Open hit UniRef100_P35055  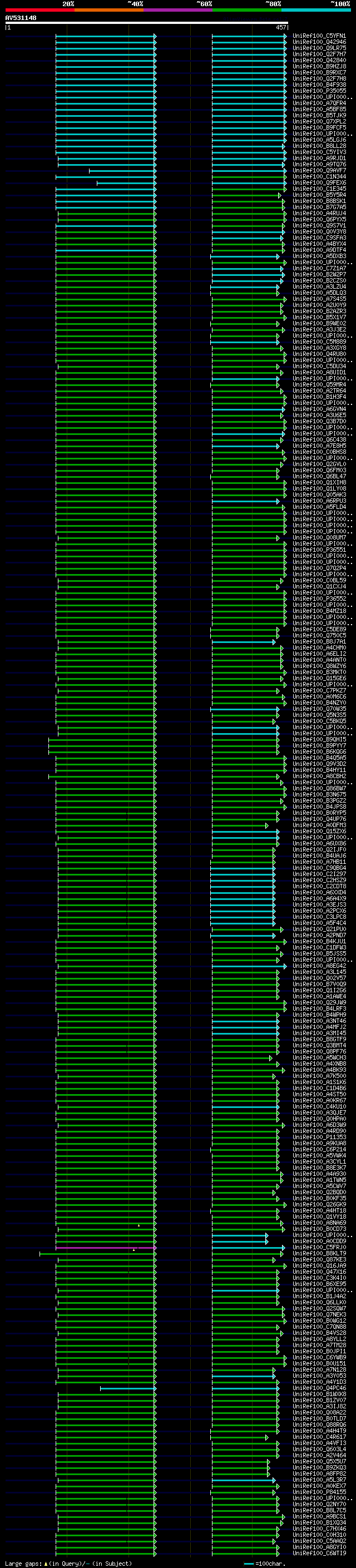coord(319,91)
